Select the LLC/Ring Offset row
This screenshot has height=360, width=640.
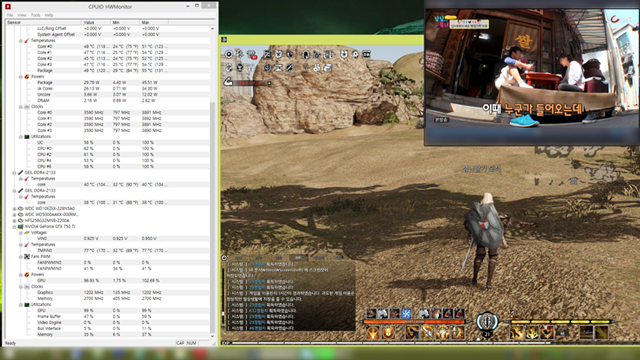[108, 29]
